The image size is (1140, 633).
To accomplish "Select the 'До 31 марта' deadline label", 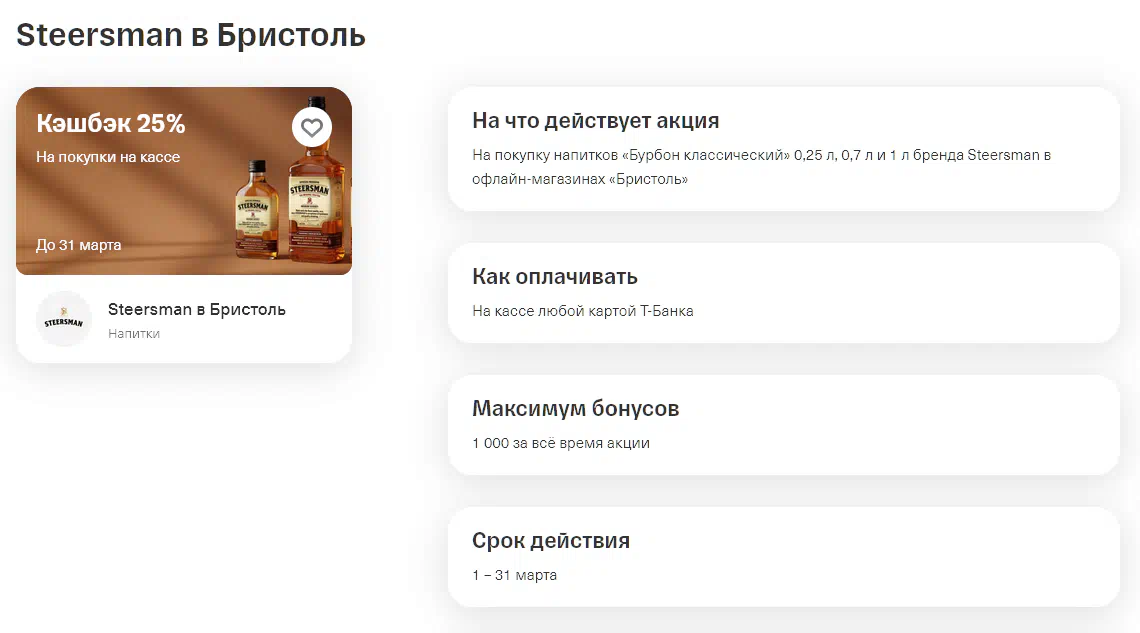I will tap(79, 245).
